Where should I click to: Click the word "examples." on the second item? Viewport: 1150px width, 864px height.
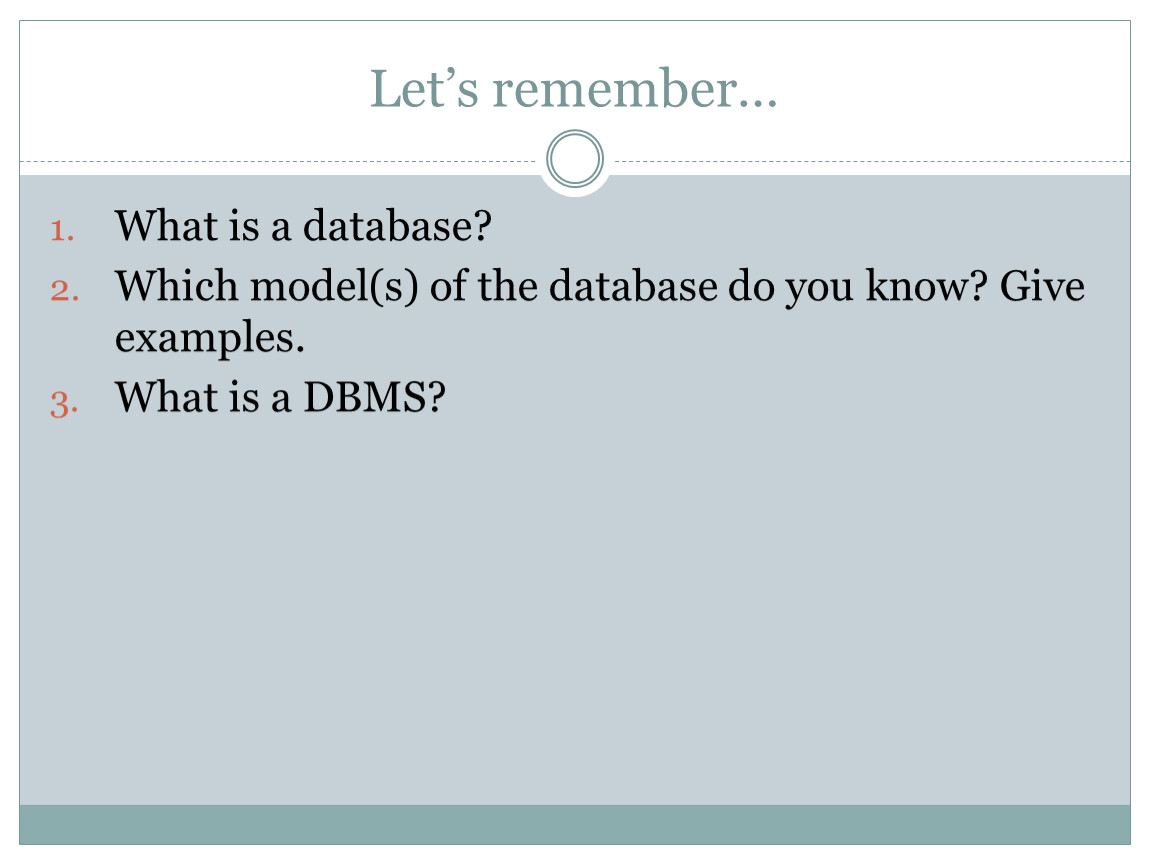click(210, 338)
